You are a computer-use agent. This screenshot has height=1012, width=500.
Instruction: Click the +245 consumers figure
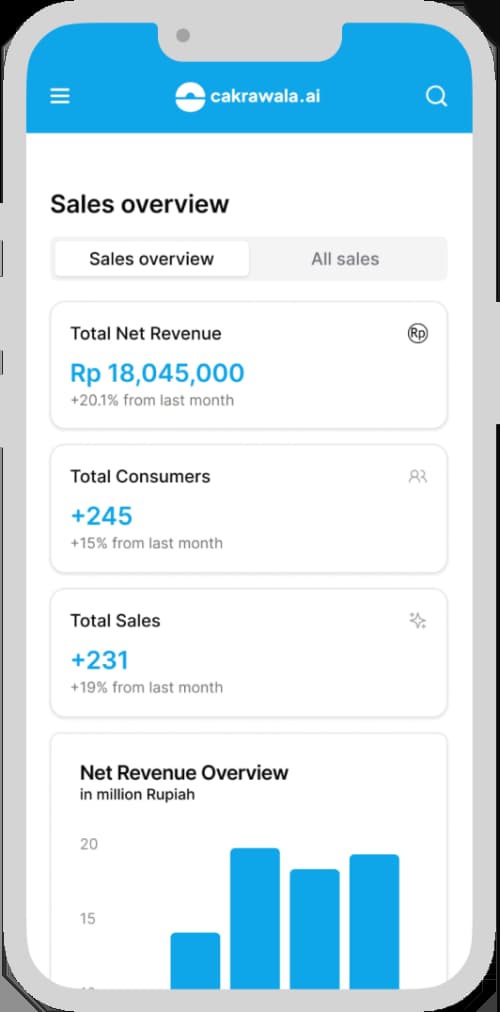[x=101, y=516]
